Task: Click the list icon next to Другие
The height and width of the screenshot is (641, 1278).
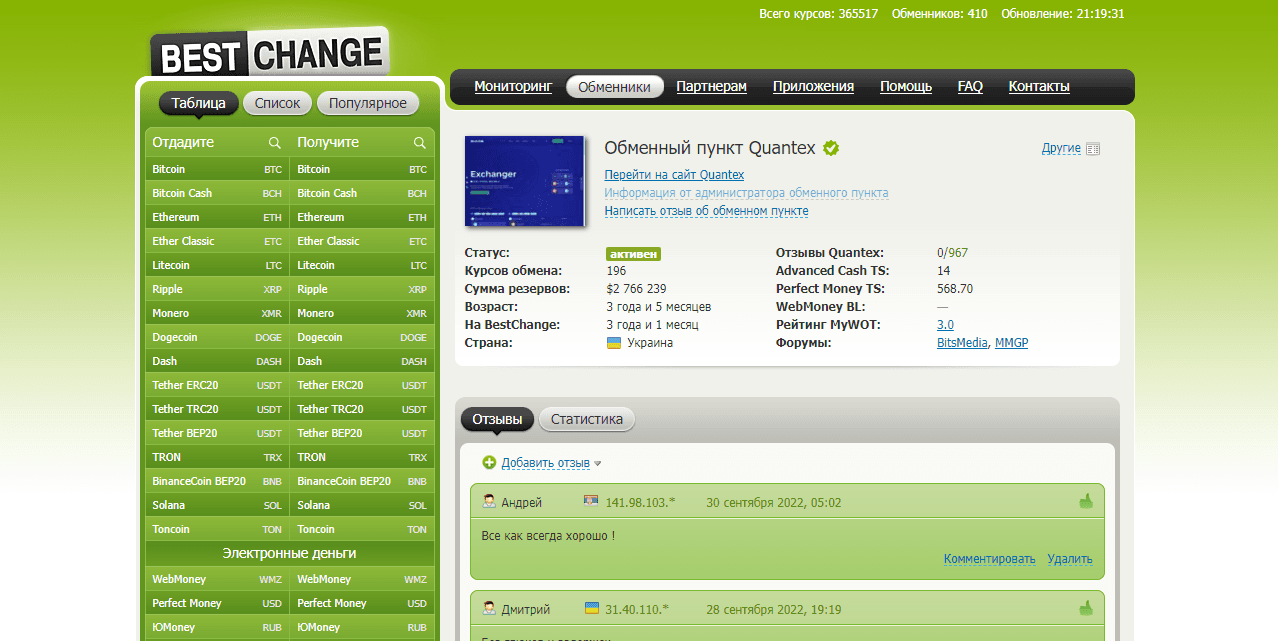Action: [1093, 149]
